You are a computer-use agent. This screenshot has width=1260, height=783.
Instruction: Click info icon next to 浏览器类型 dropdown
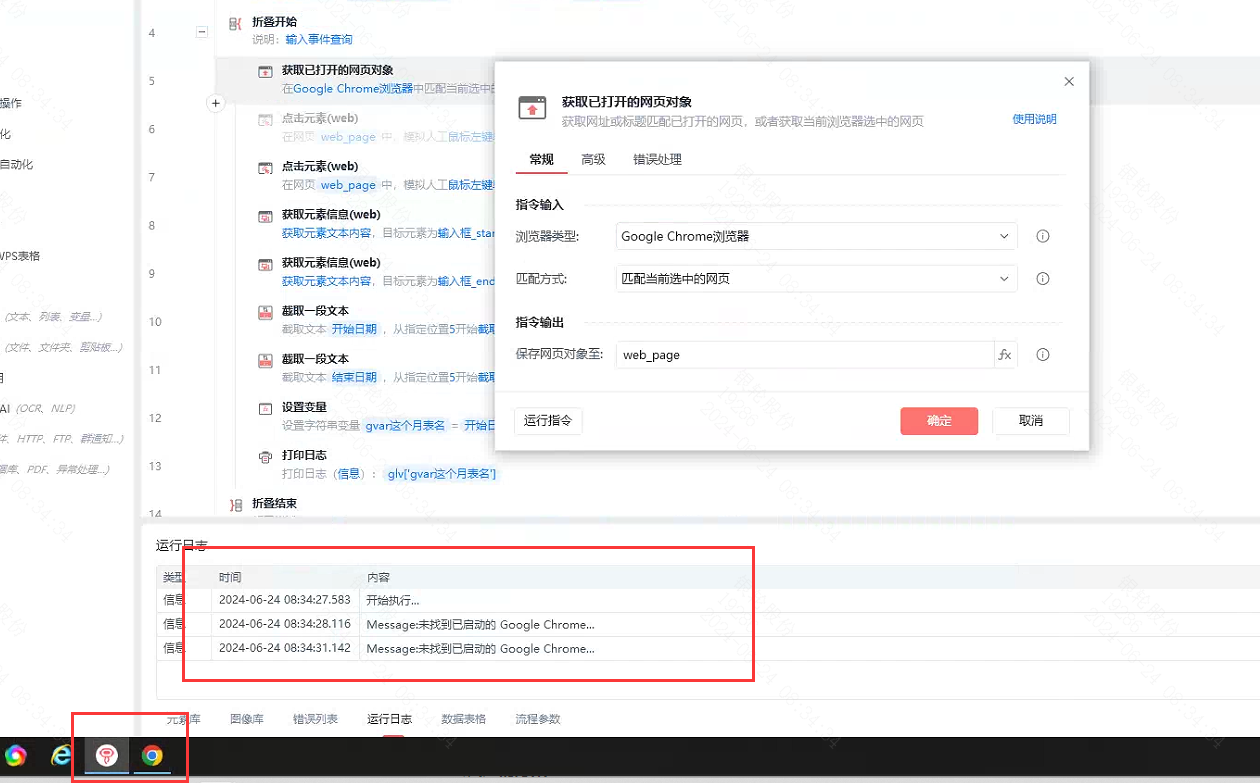point(1042,237)
